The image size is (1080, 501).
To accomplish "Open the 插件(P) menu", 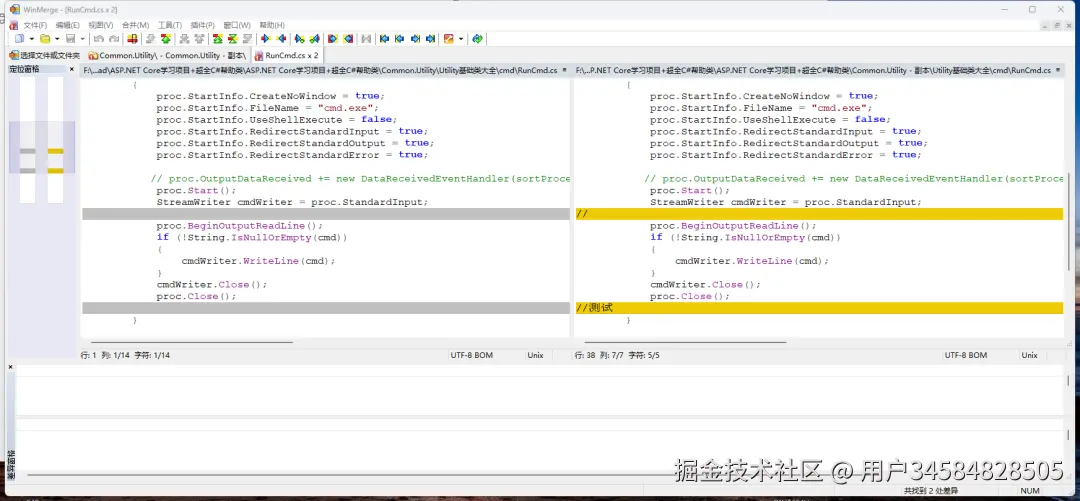I will (200, 25).
